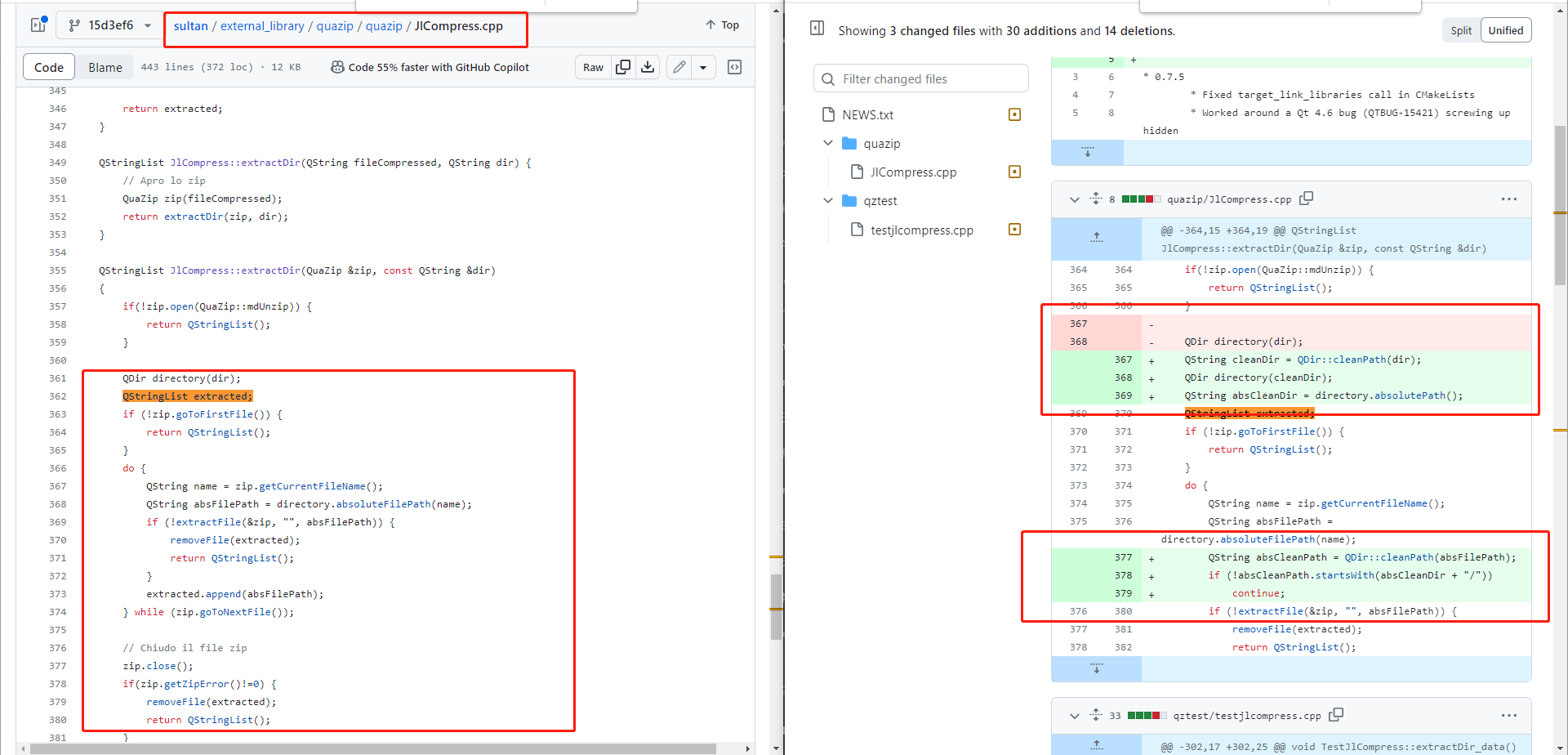Mark testjlcompress.cpp as viewed
The width and height of the screenshot is (1568, 755).
click(x=1014, y=230)
